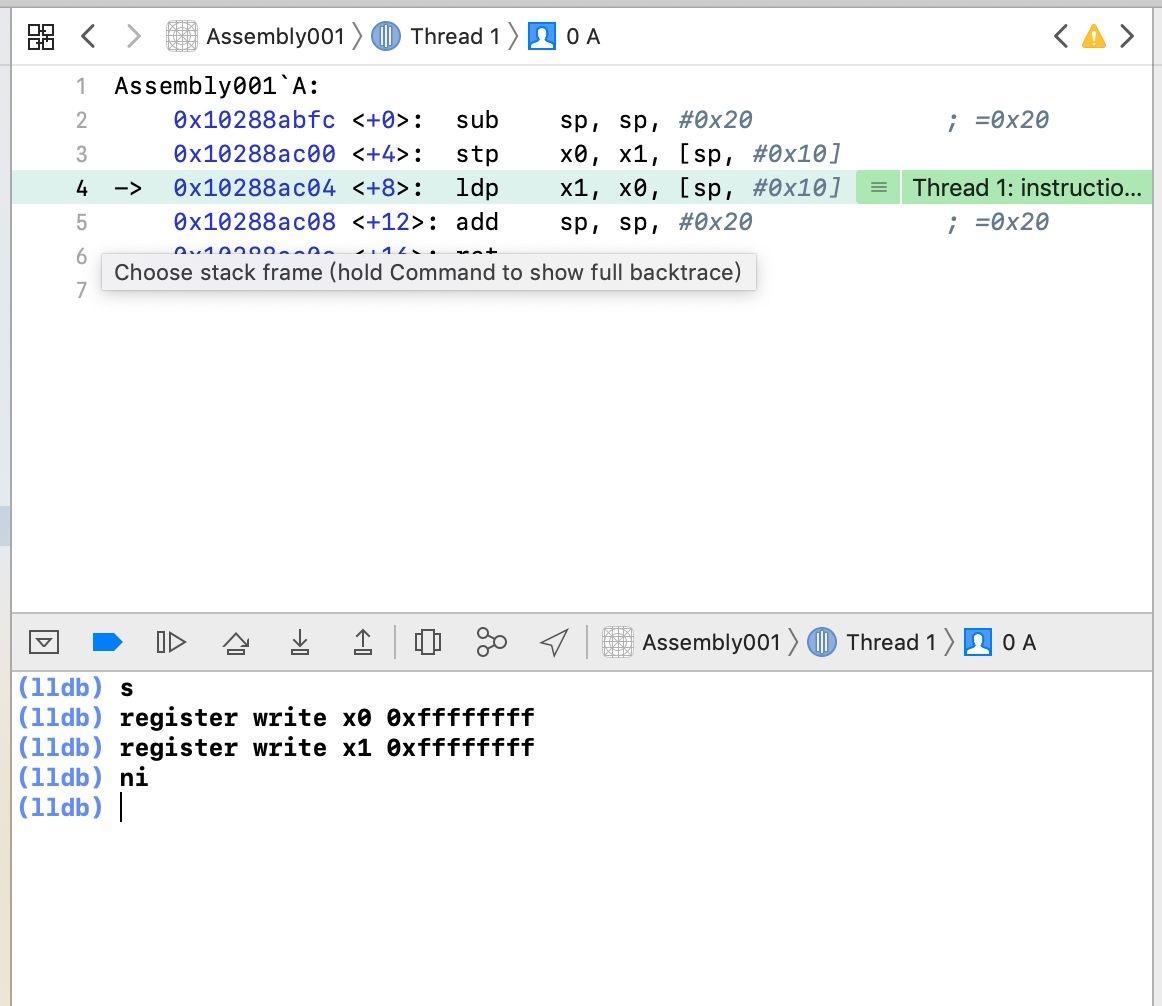Click the 'register write x0 0xffffffff' console line
Viewport: 1162px width, 1006px height.
pos(327,718)
